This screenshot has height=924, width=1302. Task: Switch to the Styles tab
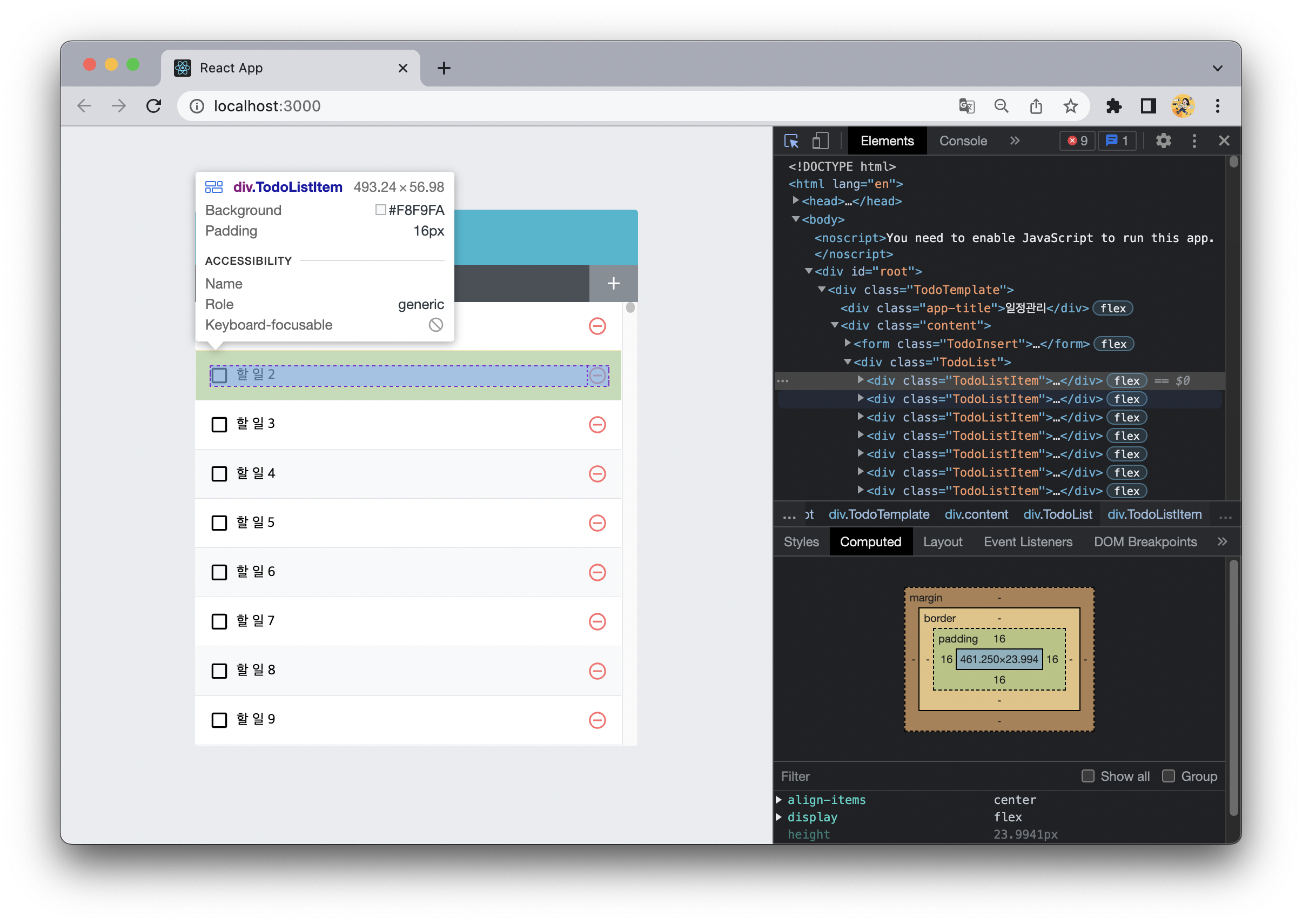click(801, 541)
